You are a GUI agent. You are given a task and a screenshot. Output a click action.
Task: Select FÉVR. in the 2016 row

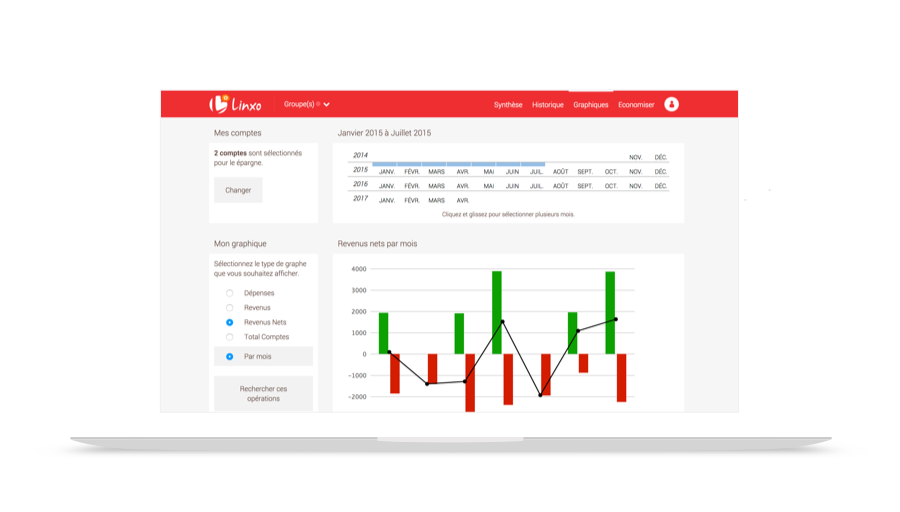[x=412, y=186]
